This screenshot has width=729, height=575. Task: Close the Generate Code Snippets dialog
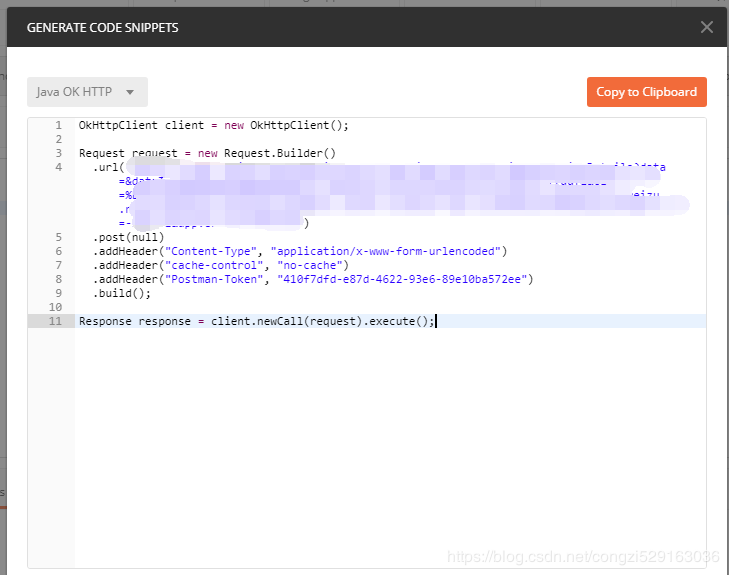click(707, 28)
